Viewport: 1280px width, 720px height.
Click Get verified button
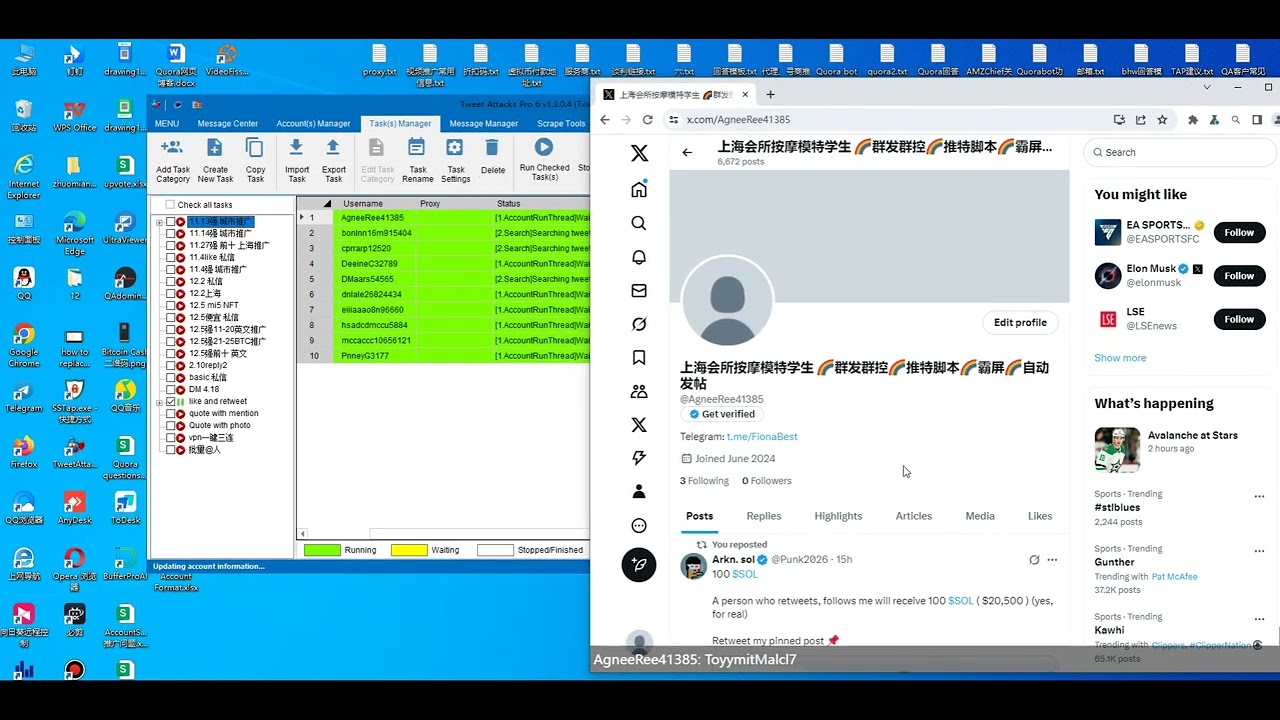[x=721, y=414]
